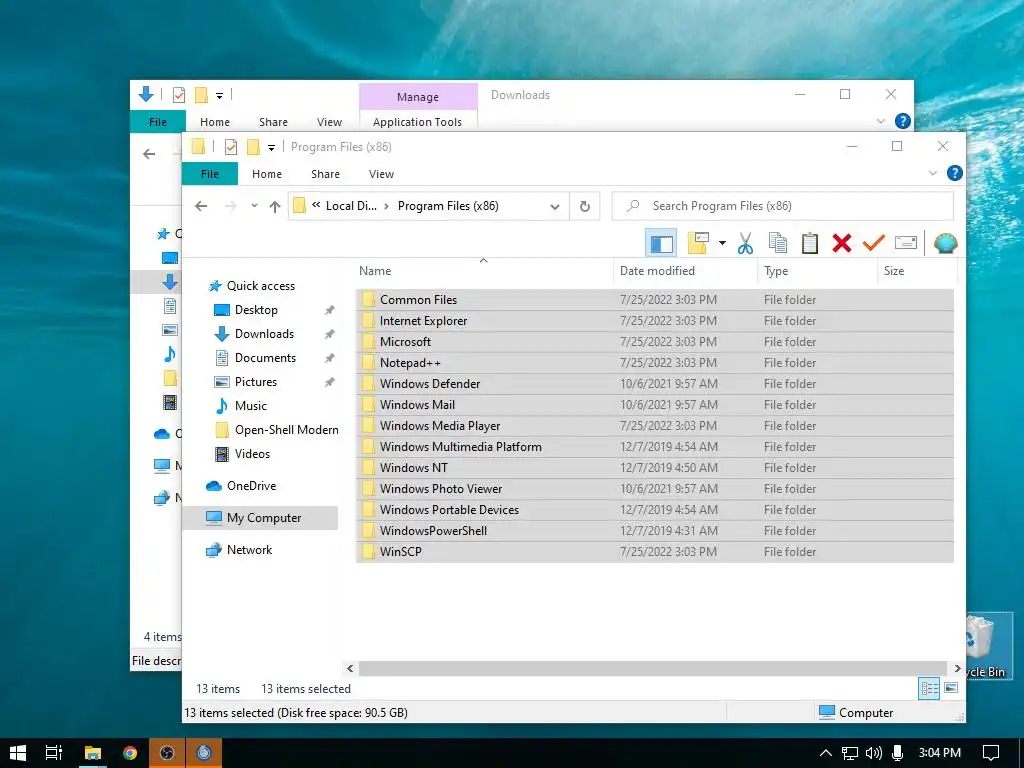Open Classic Explorer shell settings icon
Viewport: 1024px width, 768px height.
945,244
